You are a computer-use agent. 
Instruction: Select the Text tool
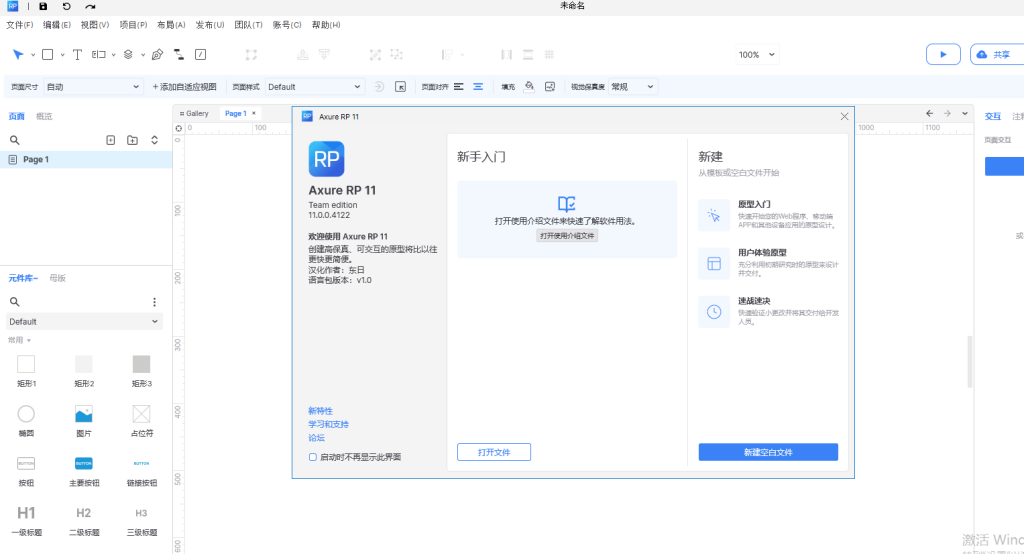coord(77,55)
